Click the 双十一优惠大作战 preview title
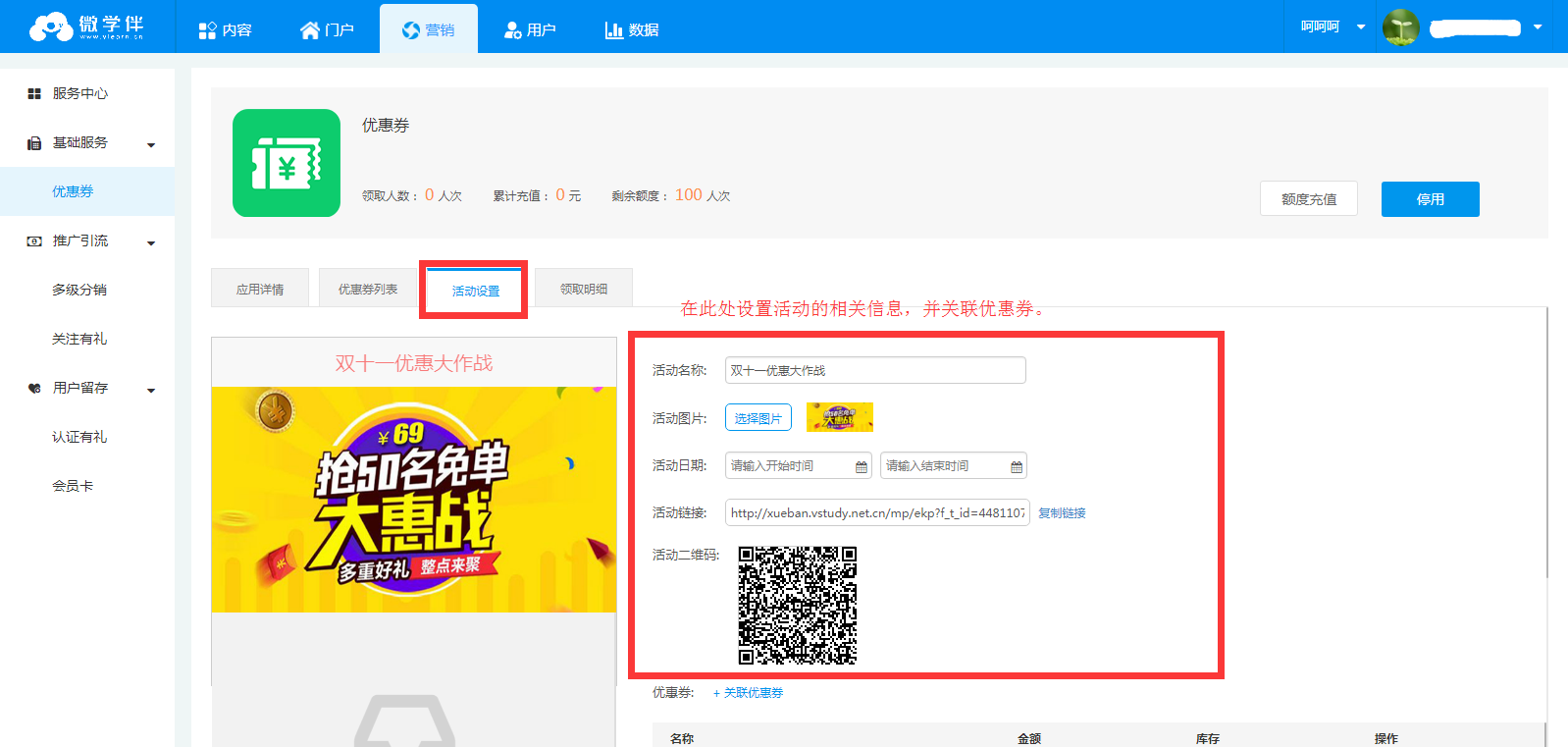1568x747 pixels. coord(414,363)
